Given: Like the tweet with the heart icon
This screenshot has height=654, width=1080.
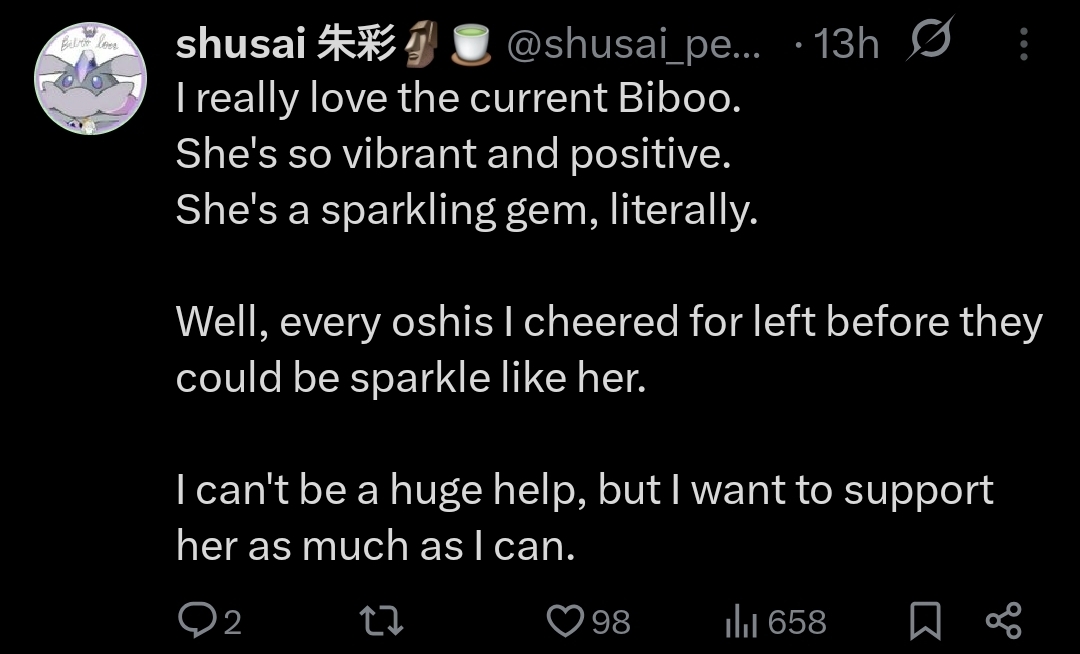Looking at the screenshot, I should coord(565,622).
